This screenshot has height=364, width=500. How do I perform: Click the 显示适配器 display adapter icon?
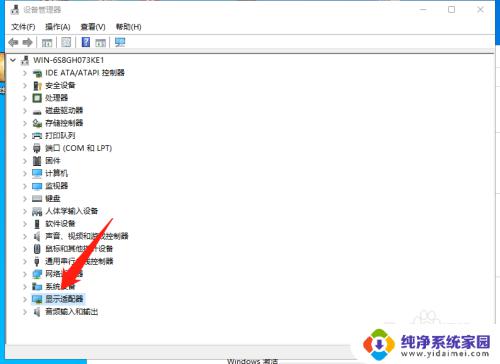[37, 299]
